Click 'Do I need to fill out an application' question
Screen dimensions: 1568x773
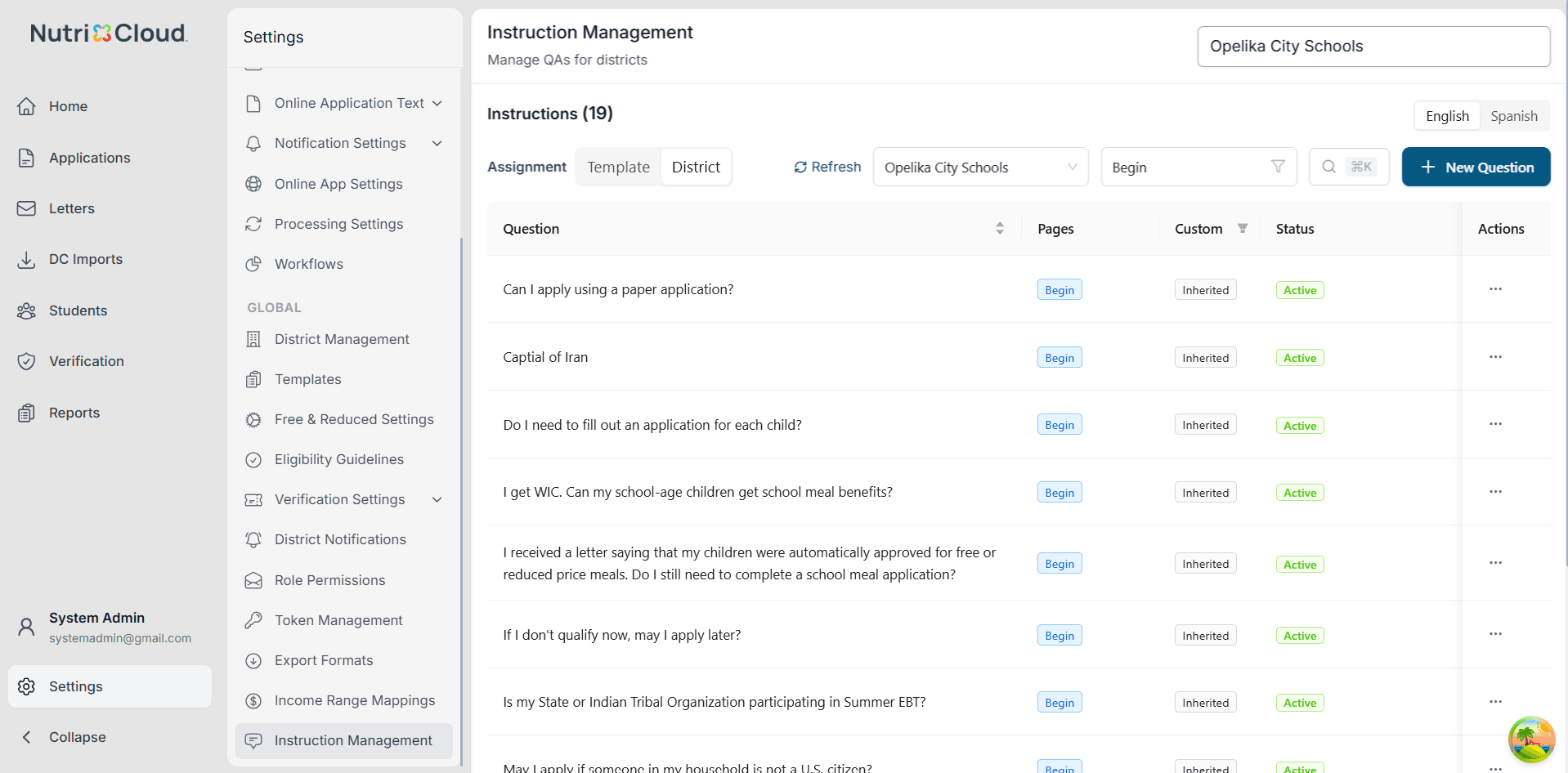(652, 425)
